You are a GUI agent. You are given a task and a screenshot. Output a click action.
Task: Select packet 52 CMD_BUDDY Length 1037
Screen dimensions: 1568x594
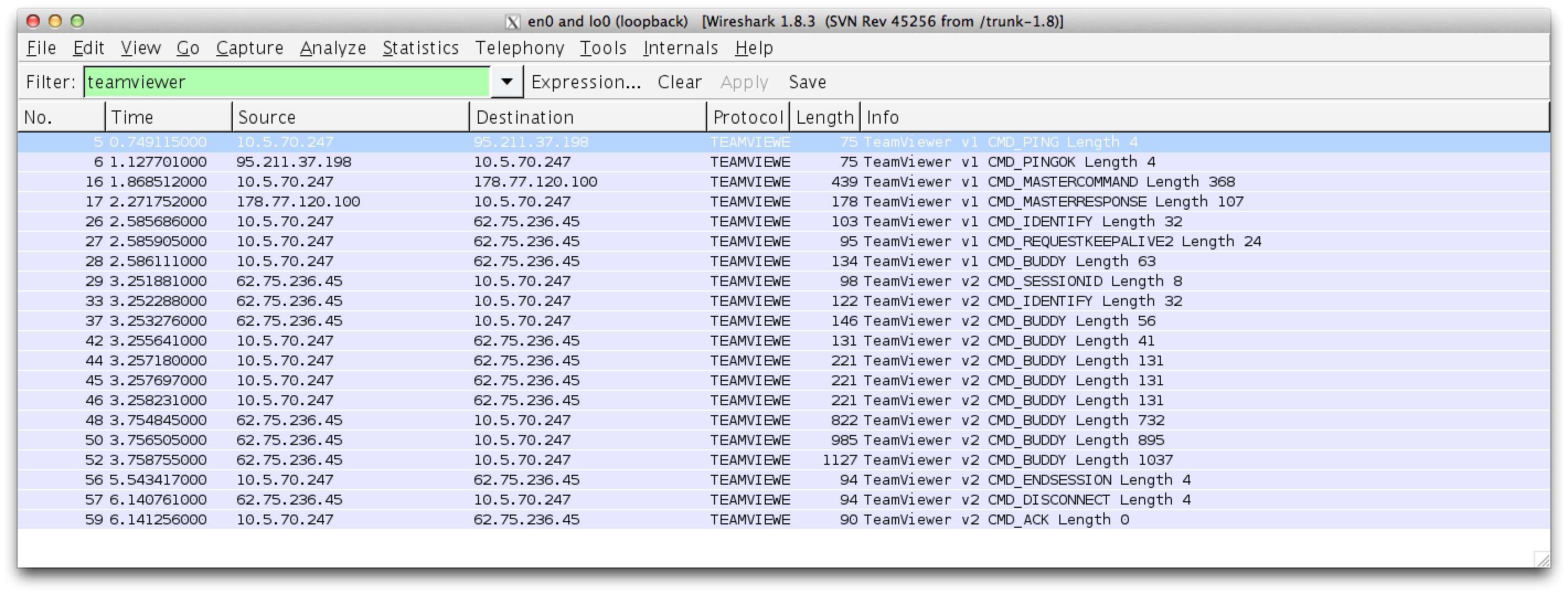(783, 460)
